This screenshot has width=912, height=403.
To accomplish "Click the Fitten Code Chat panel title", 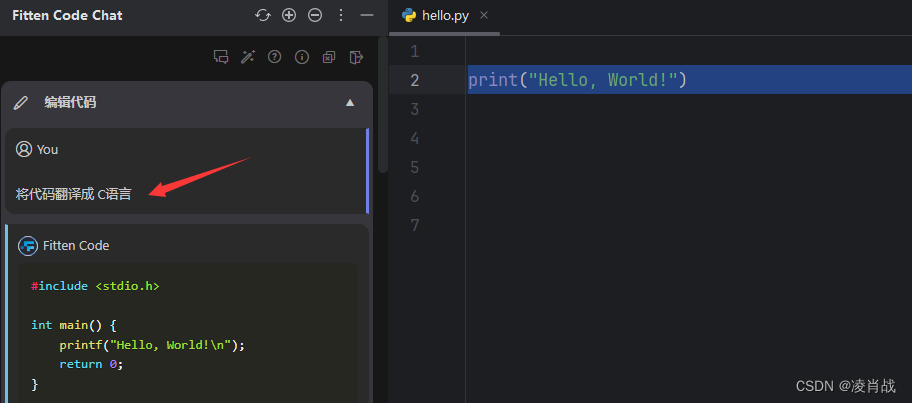I will click(67, 16).
